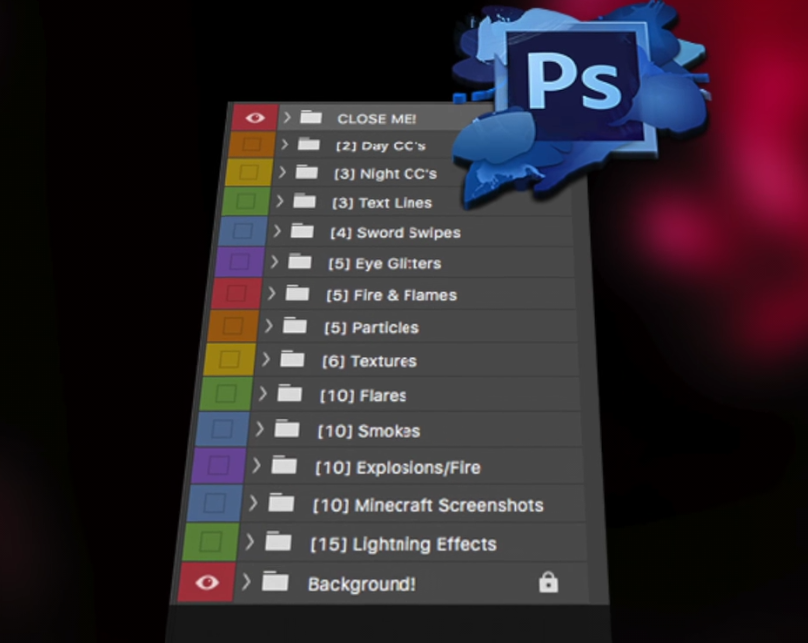The width and height of the screenshot is (808, 643).
Task: Show the [2] Day CC's group
Action: pos(251,144)
